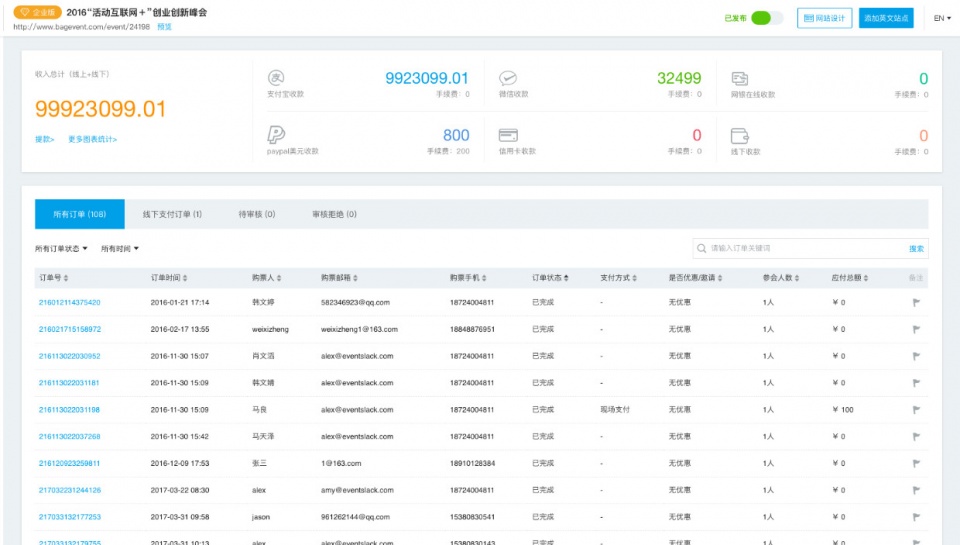Click flag icon for order 217033132177253

tap(916, 517)
